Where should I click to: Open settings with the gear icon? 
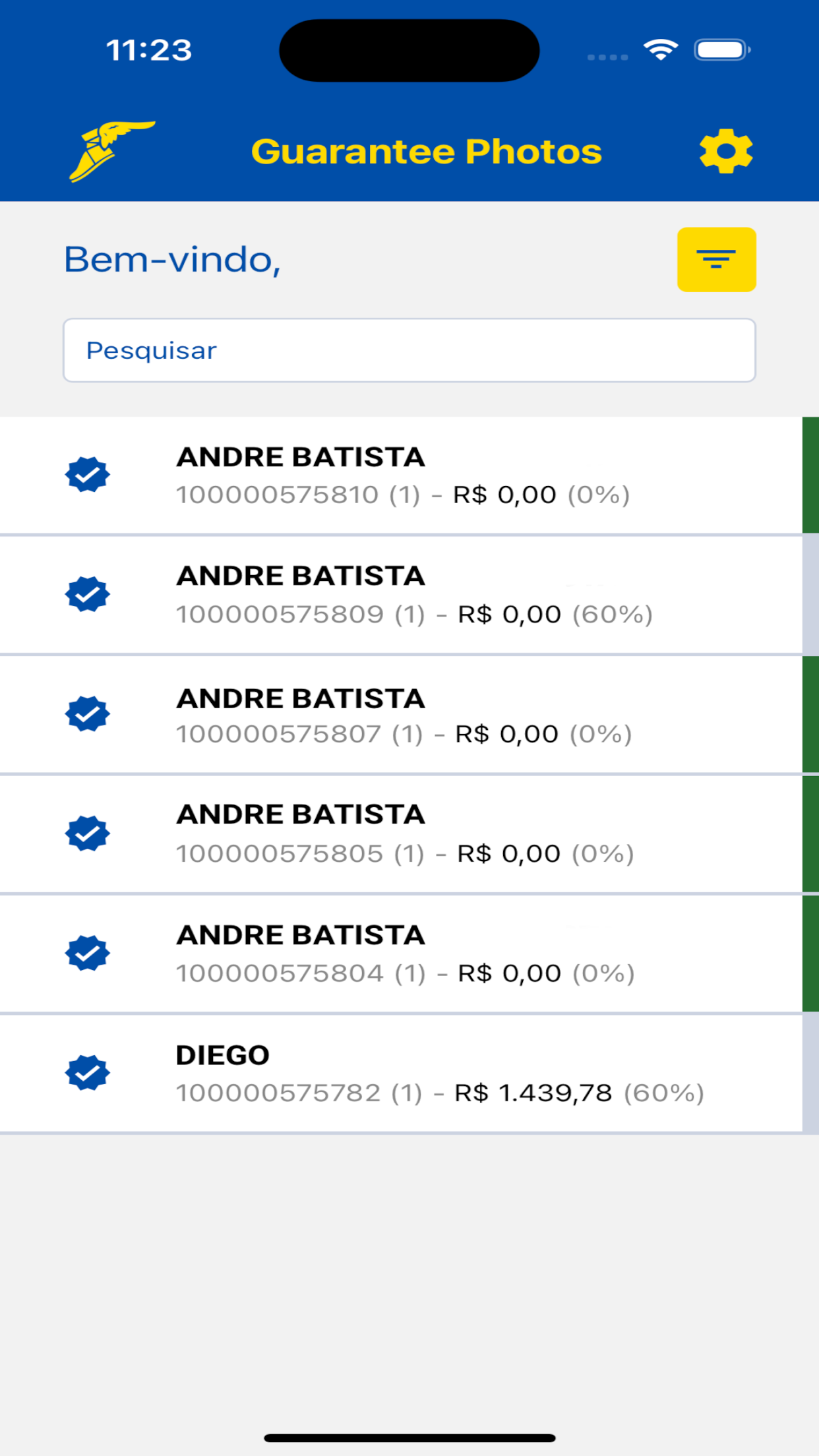(x=726, y=151)
